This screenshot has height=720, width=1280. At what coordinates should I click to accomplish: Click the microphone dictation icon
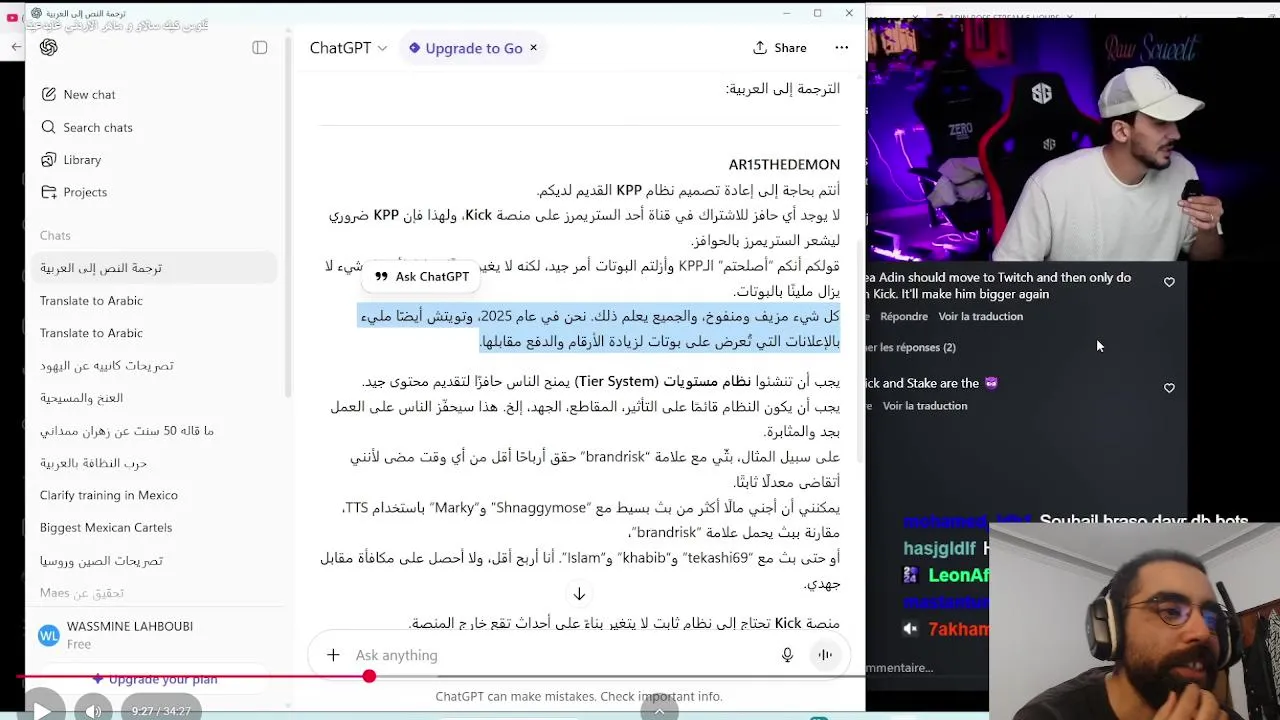(x=787, y=655)
